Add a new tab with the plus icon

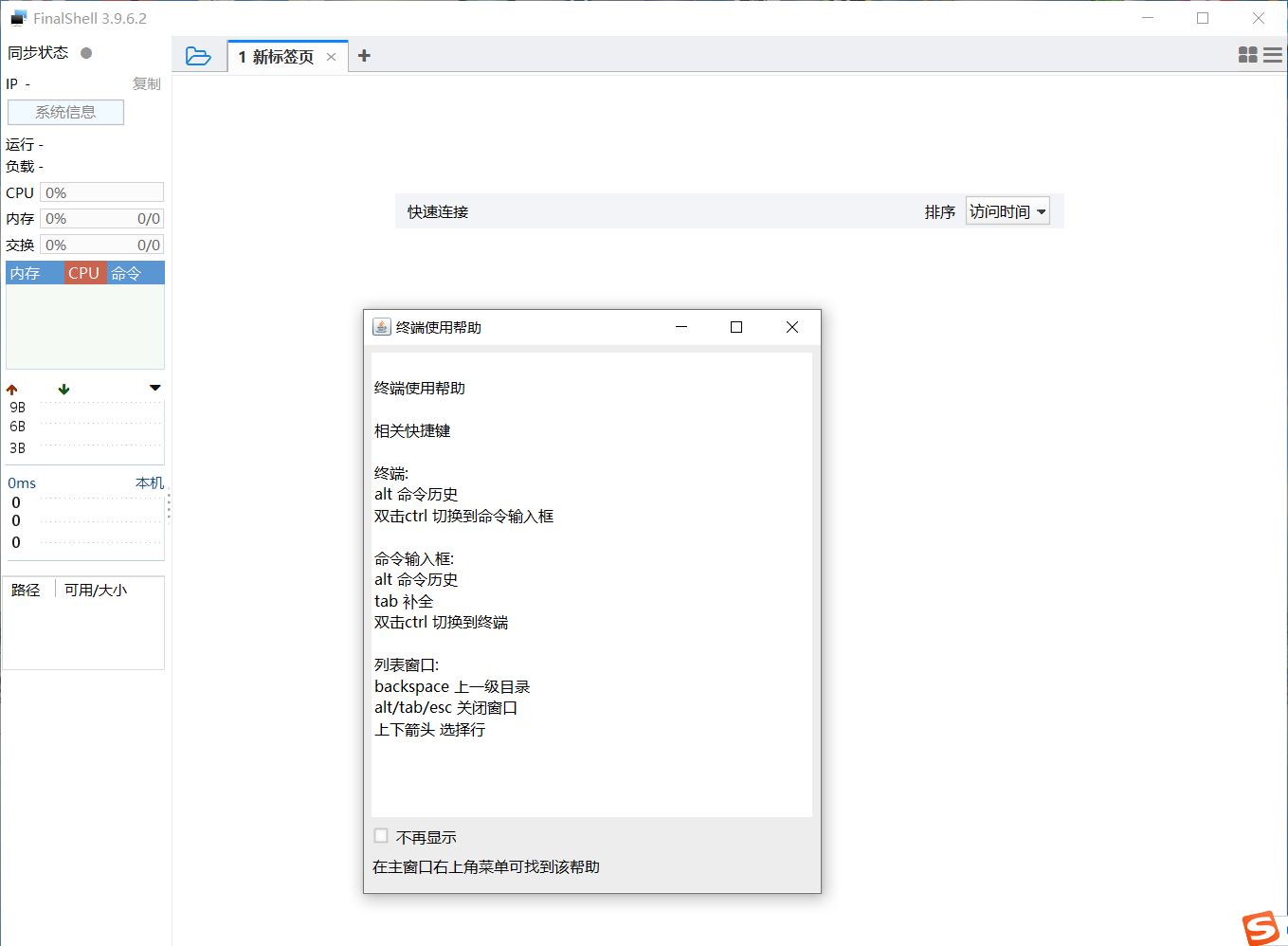pyautogui.click(x=364, y=56)
